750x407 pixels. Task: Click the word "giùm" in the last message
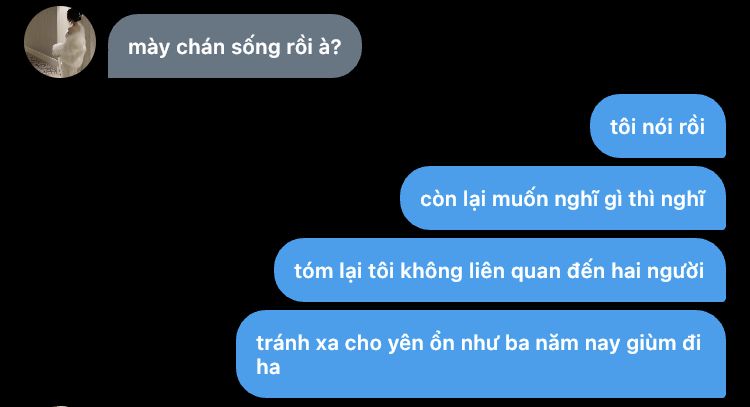tap(650, 343)
